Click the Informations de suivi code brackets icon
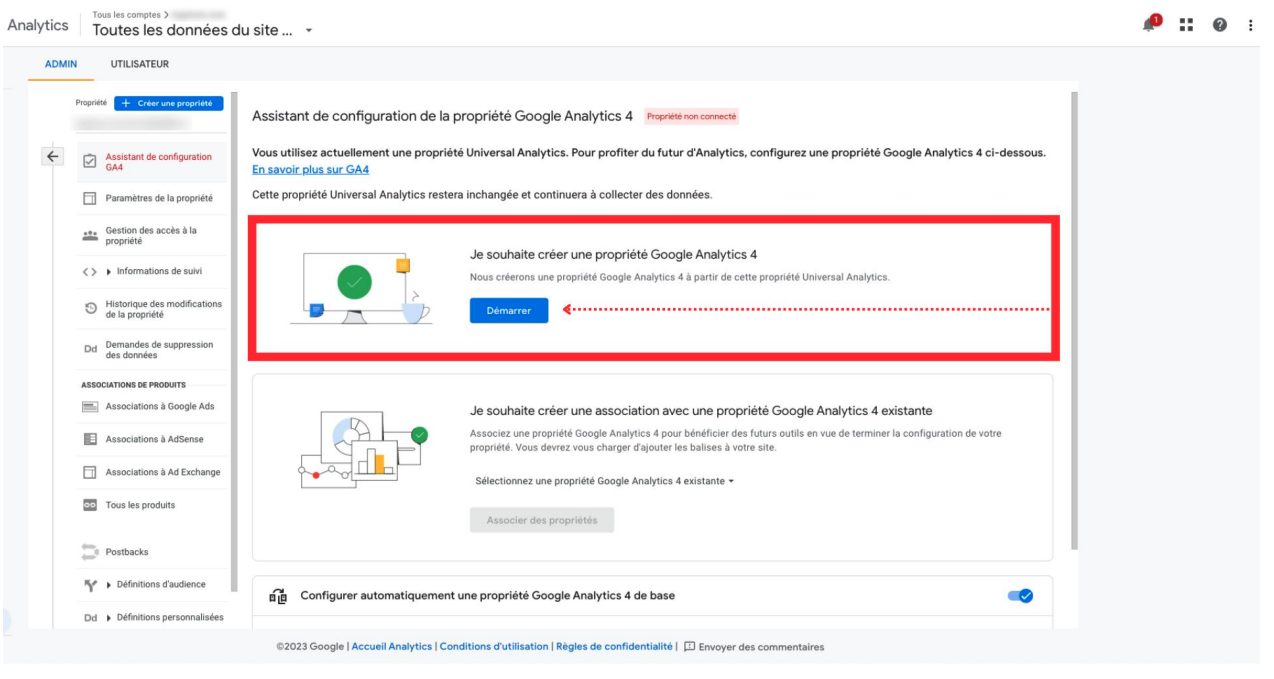The height and width of the screenshot is (679, 1274). [x=89, y=272]
